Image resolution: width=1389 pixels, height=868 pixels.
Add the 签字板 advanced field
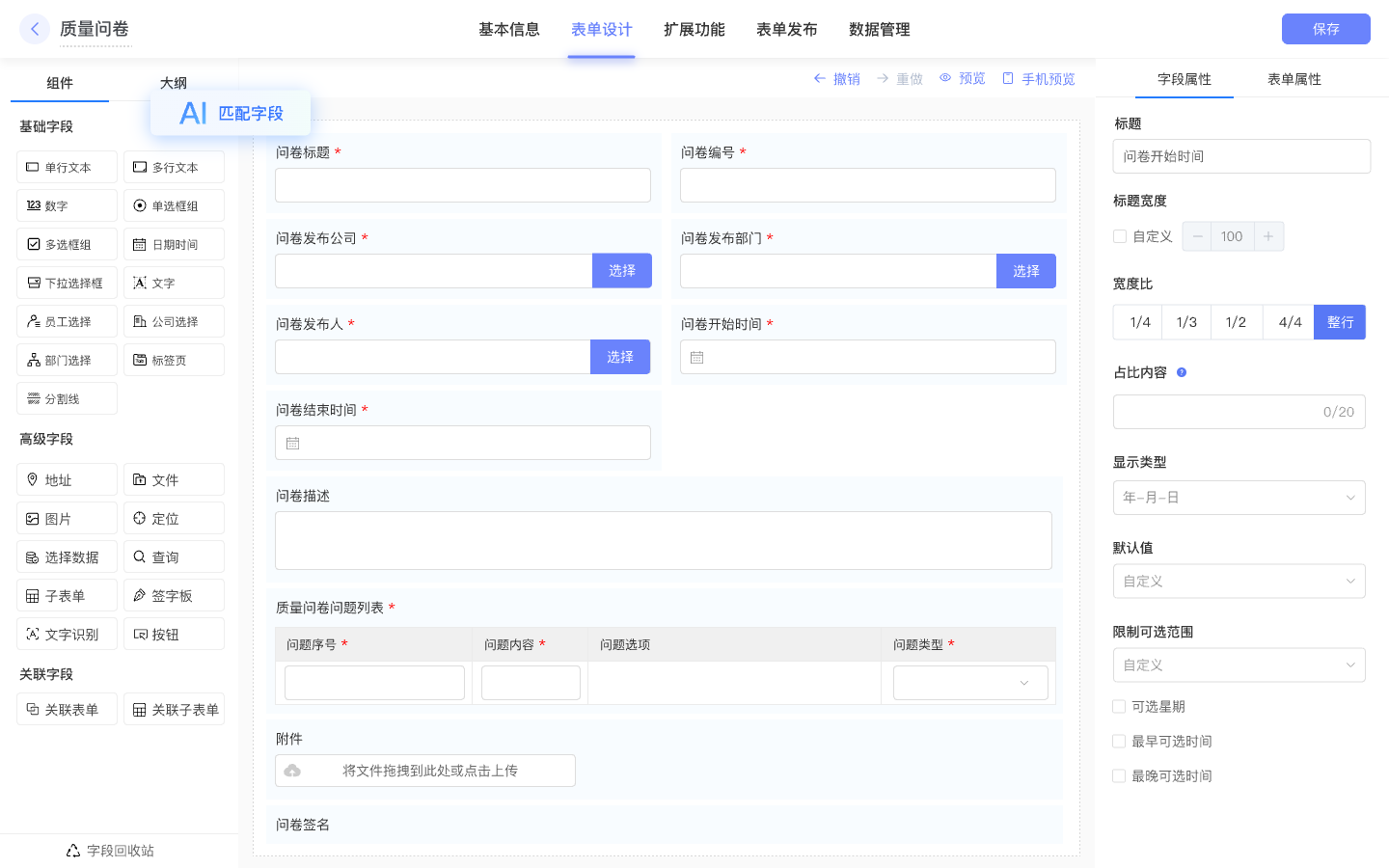point(174,595)
